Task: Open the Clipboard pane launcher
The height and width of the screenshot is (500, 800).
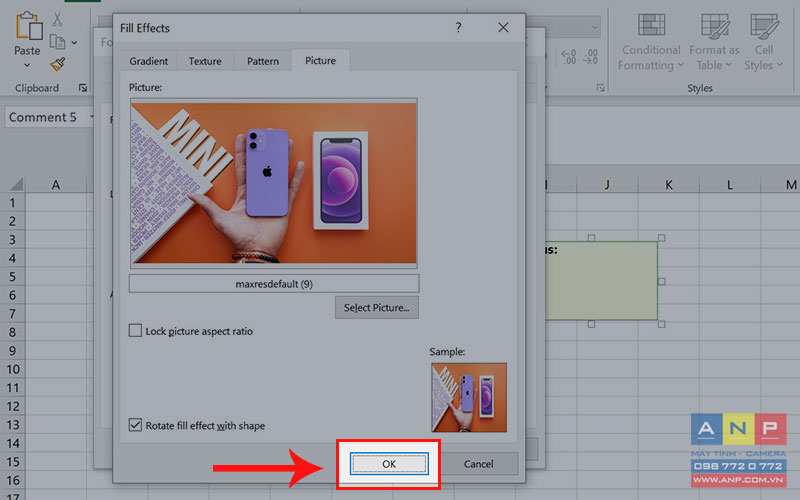Action: pos(83,88)
